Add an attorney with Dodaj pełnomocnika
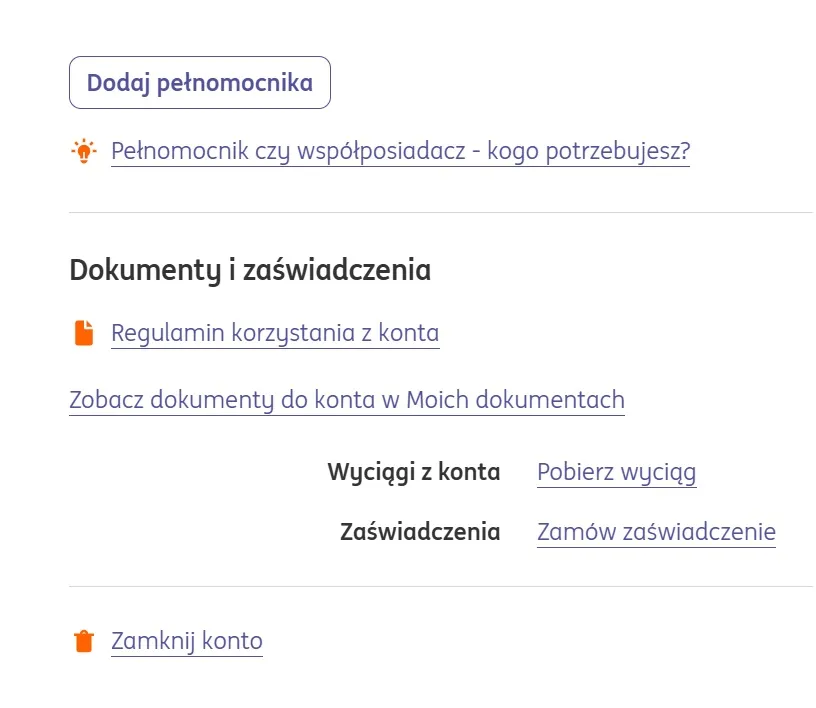816x708 pixels. click(199, 82)
